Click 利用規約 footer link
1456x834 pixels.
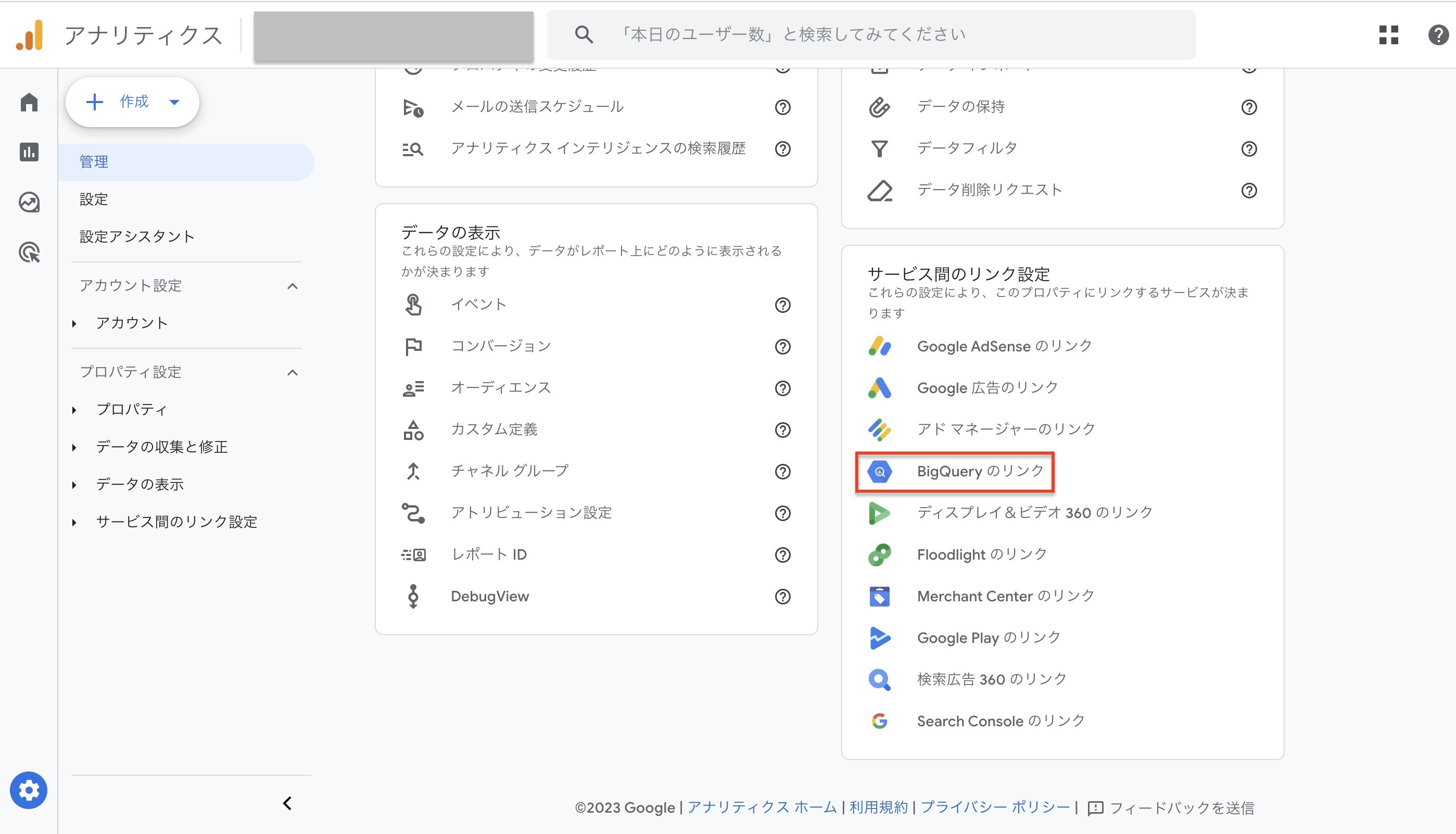pos(878,807)
